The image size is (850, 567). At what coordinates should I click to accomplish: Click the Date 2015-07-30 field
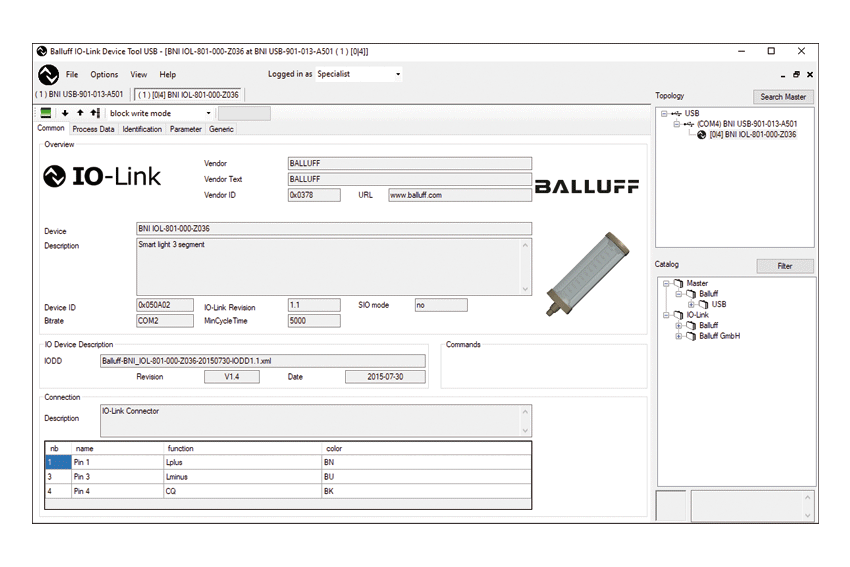385,377
